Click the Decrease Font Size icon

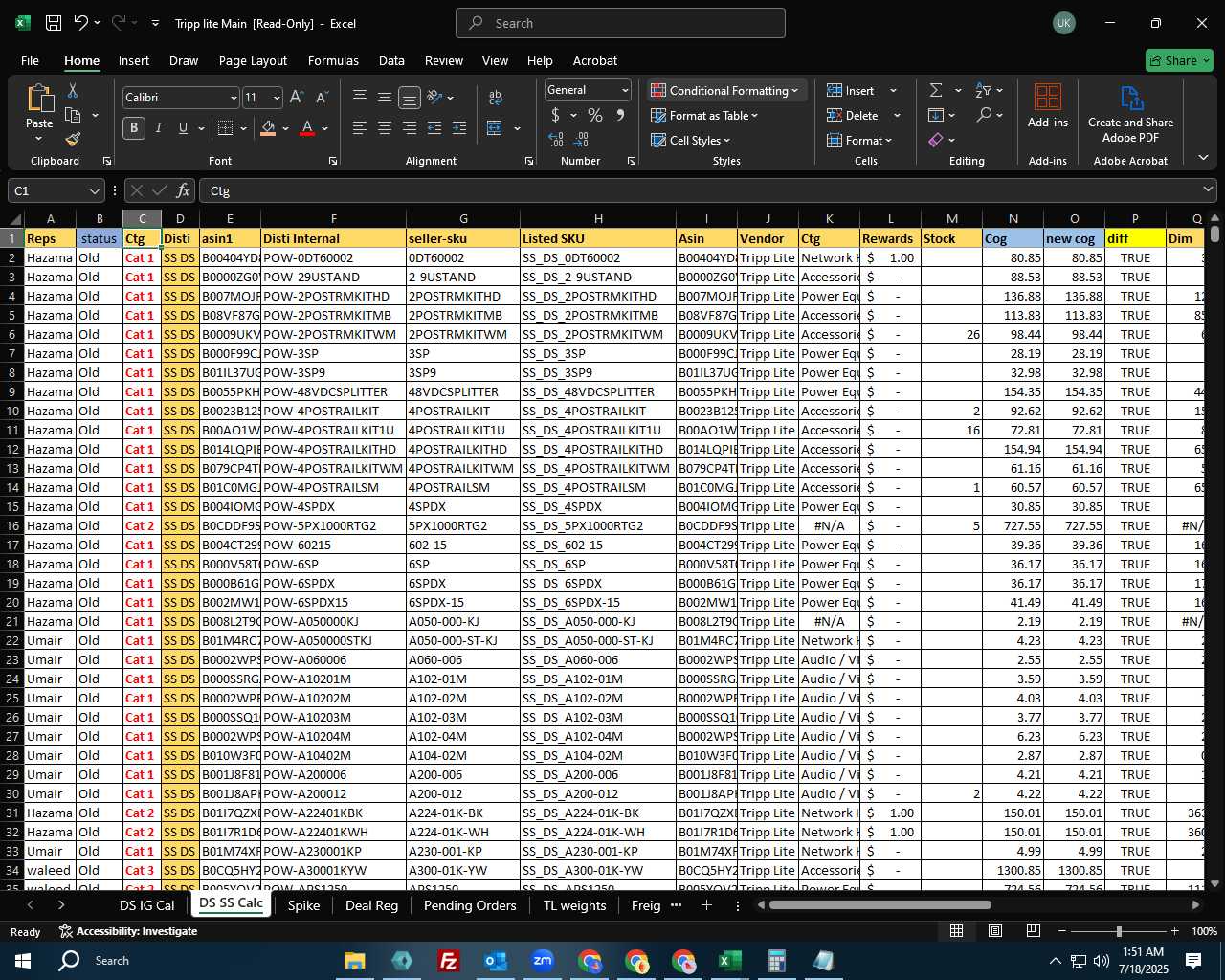point(322,98)
